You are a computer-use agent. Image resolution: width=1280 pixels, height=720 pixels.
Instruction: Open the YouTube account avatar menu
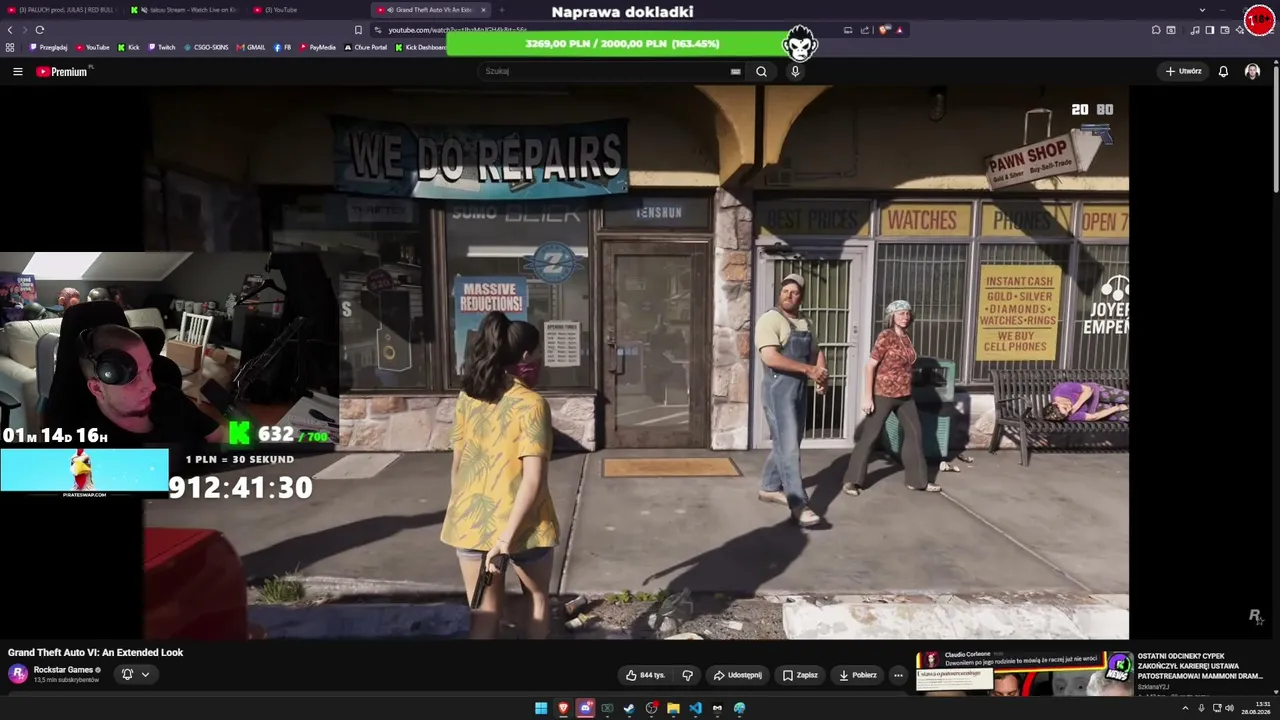click(x=1252, y=72)
